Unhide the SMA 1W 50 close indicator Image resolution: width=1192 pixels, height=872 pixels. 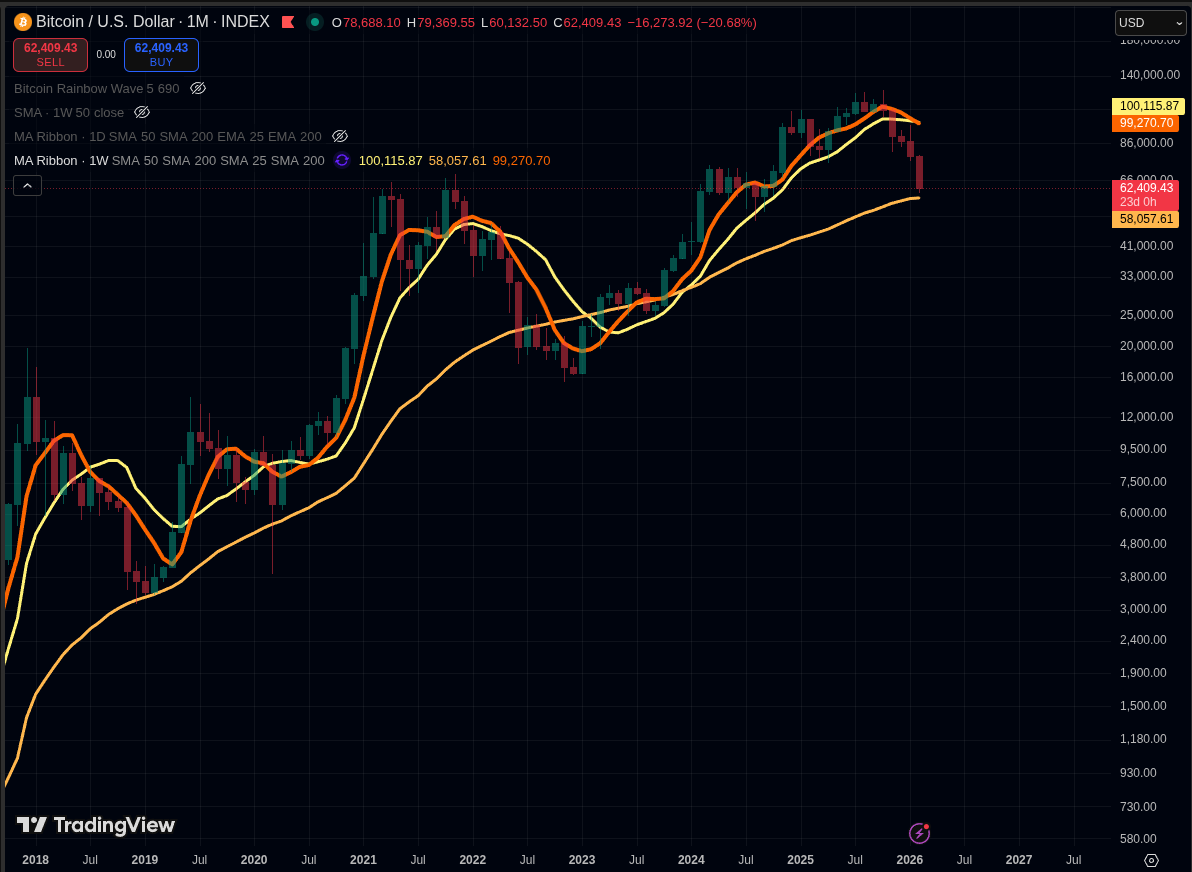142,112
